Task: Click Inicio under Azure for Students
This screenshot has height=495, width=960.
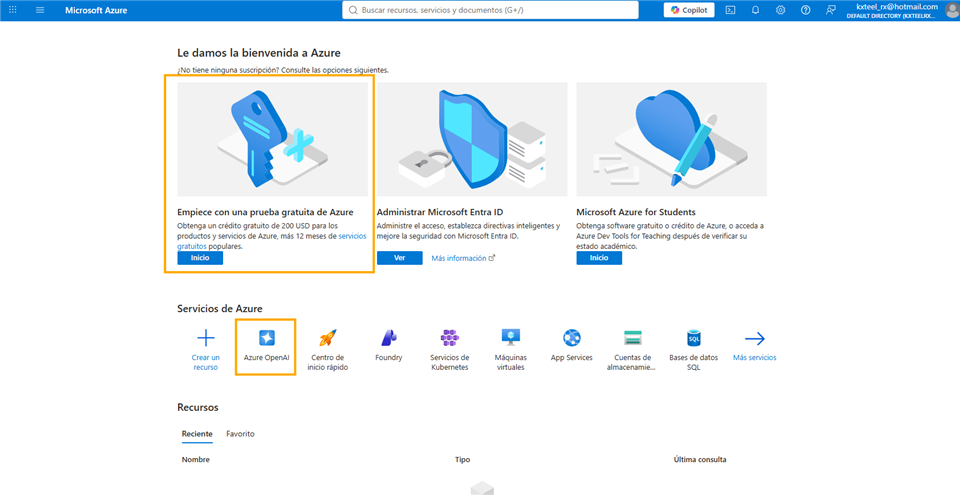Action: click(x=599, y=258)
